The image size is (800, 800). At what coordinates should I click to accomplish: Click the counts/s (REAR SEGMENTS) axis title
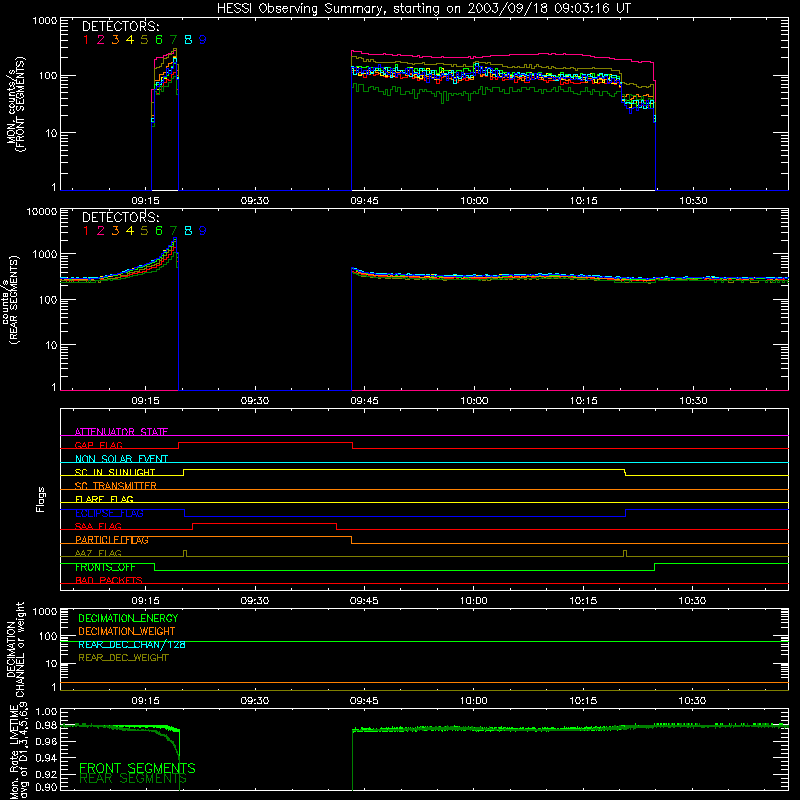11,299
